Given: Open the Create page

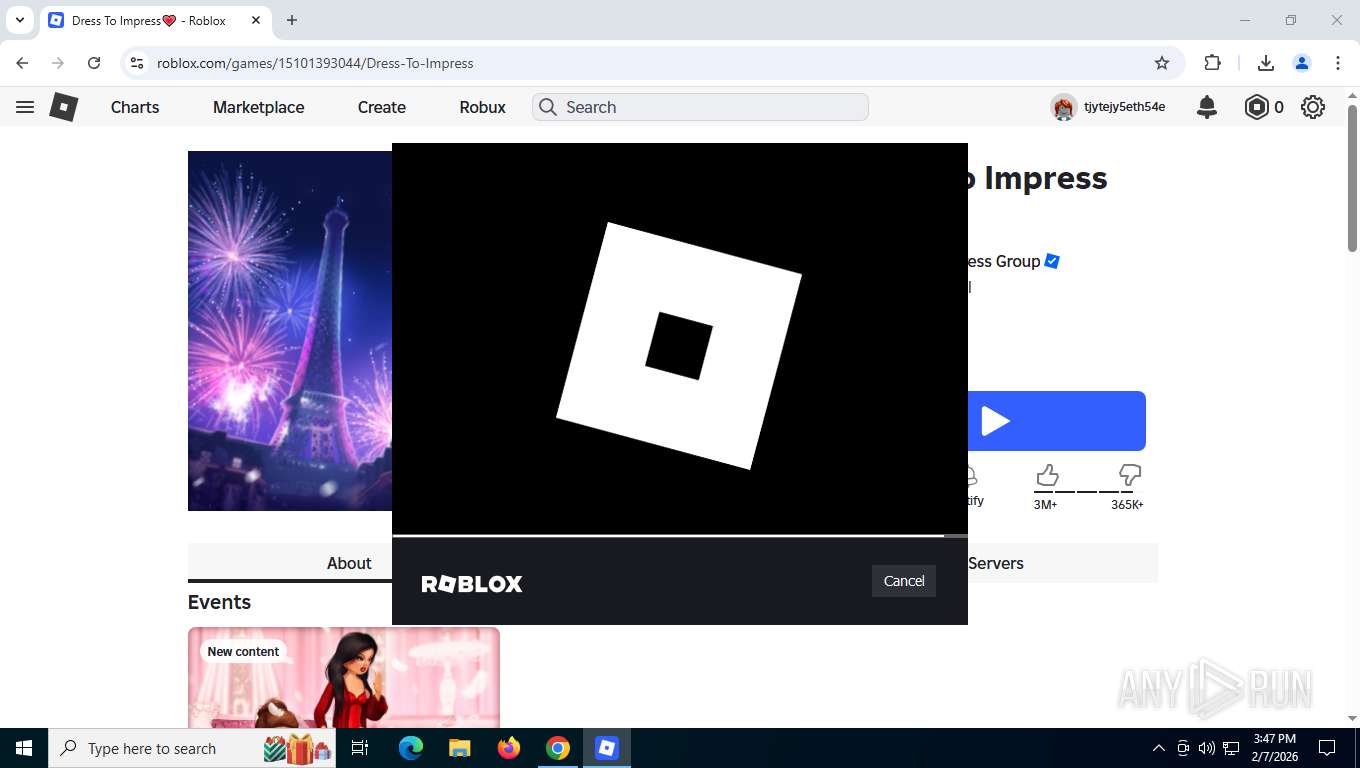Looking at the screenshot, I should [382, 107].
